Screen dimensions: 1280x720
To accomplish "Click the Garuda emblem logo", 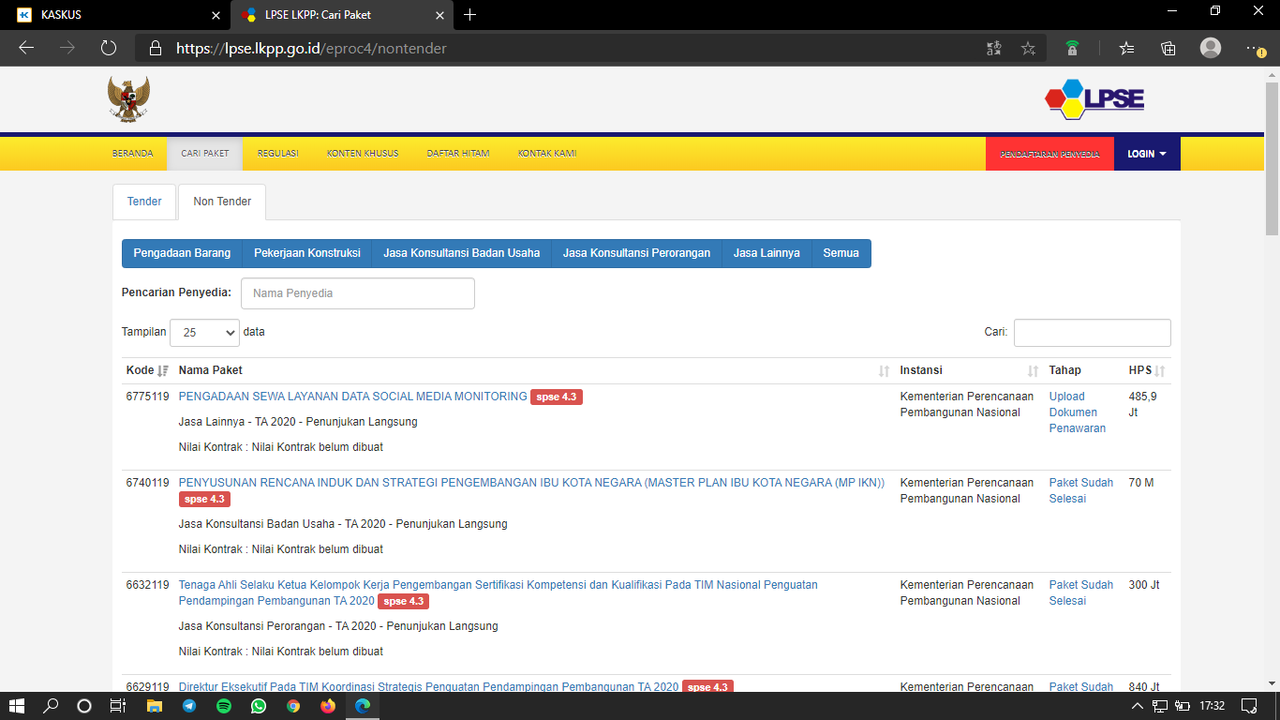I will click(x=129, y=100).
